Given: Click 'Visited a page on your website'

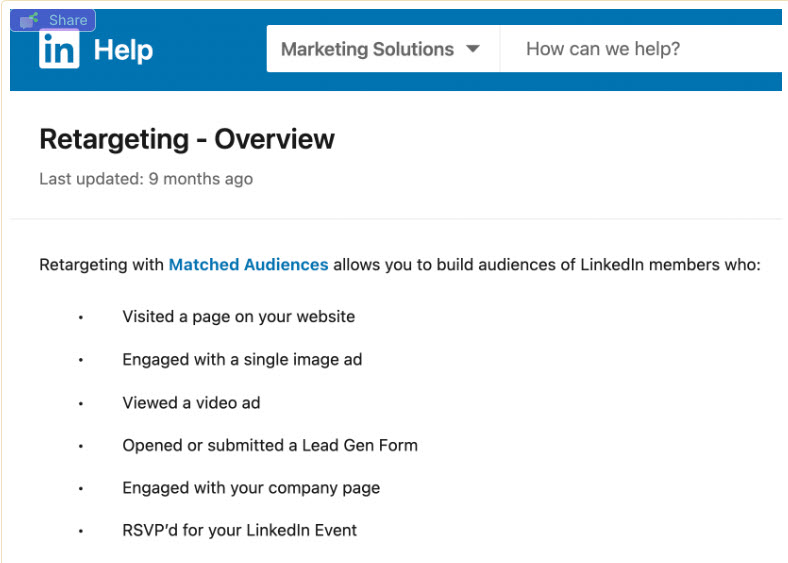Looking at the screenshot, I should 239,317.
